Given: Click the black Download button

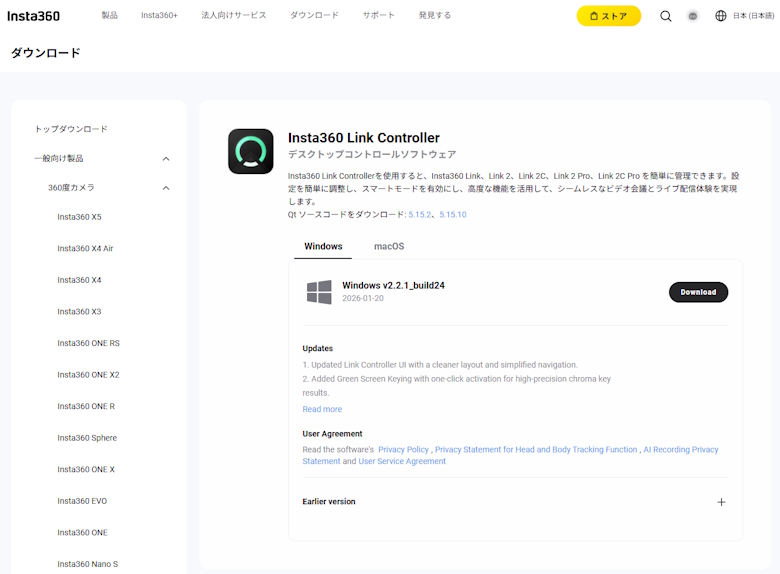Looking at the screenshot, I should coord(698,292).
